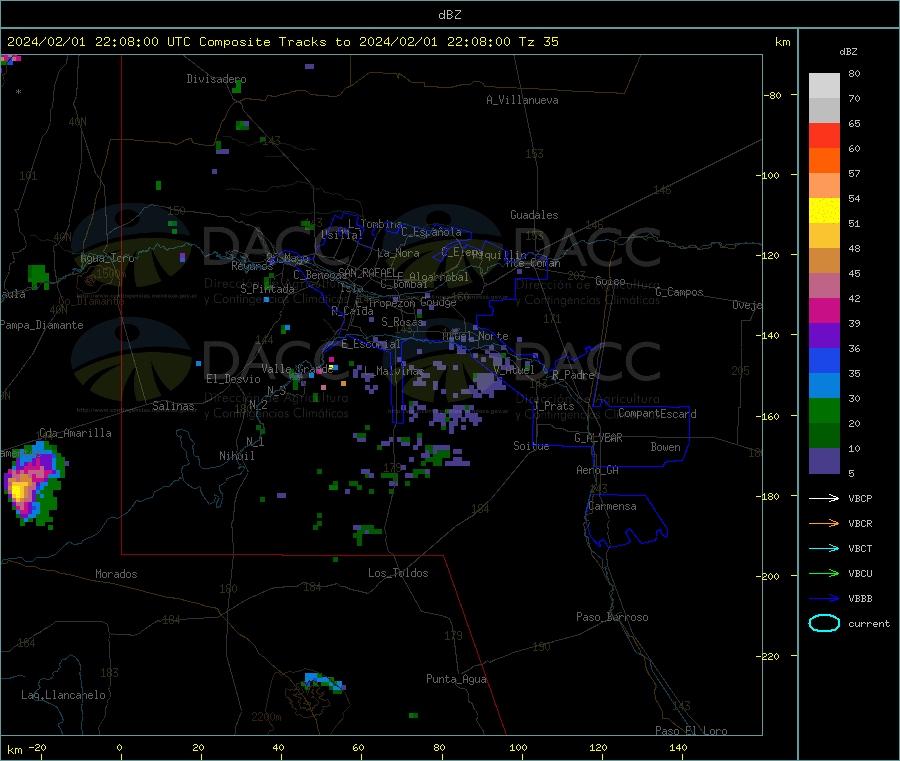Click the CompantEscard place label
The height and width of the screenshot is (761, 900).
(x=657, y=414)
